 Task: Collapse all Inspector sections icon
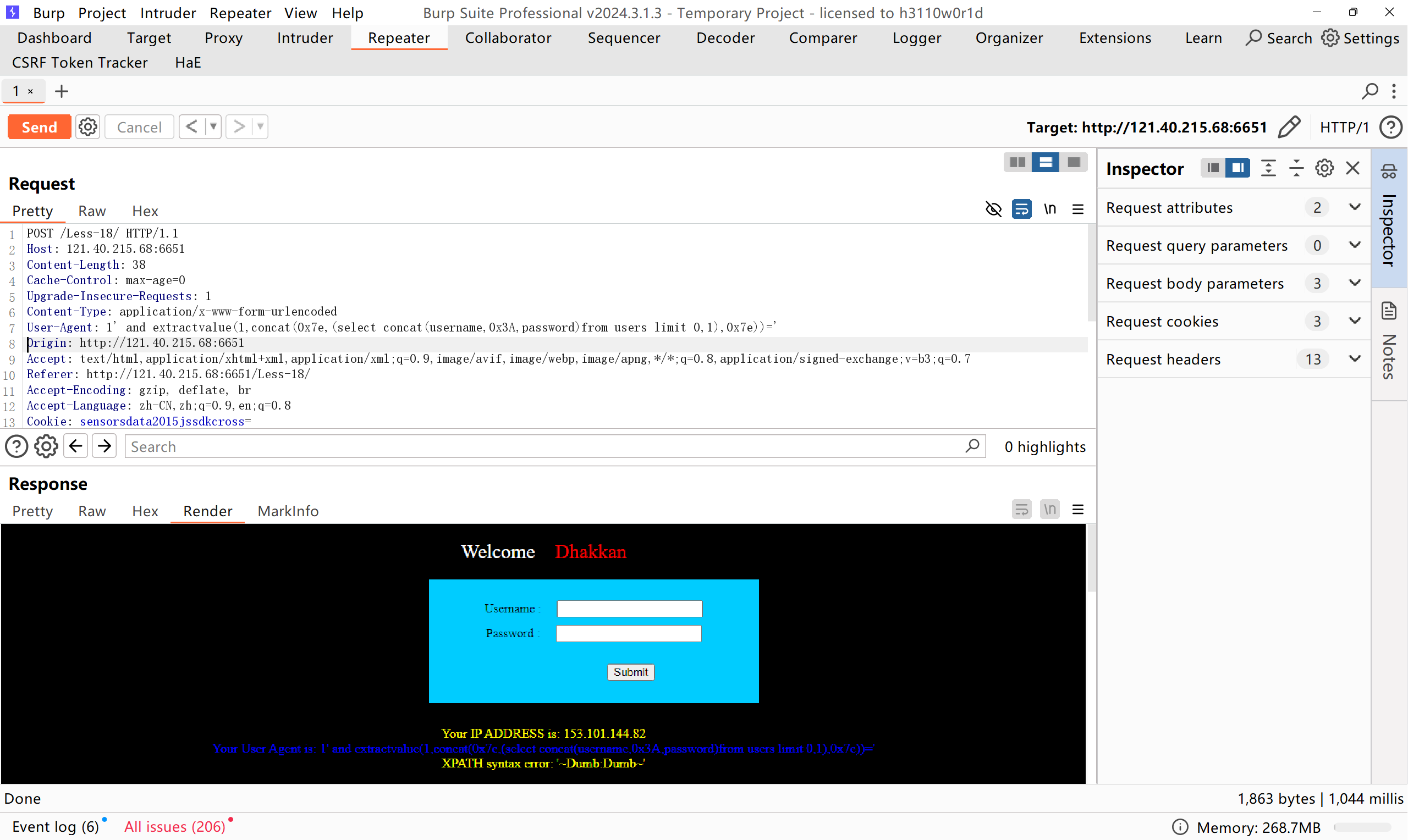pyautogui.click(x=1296, y=168)
